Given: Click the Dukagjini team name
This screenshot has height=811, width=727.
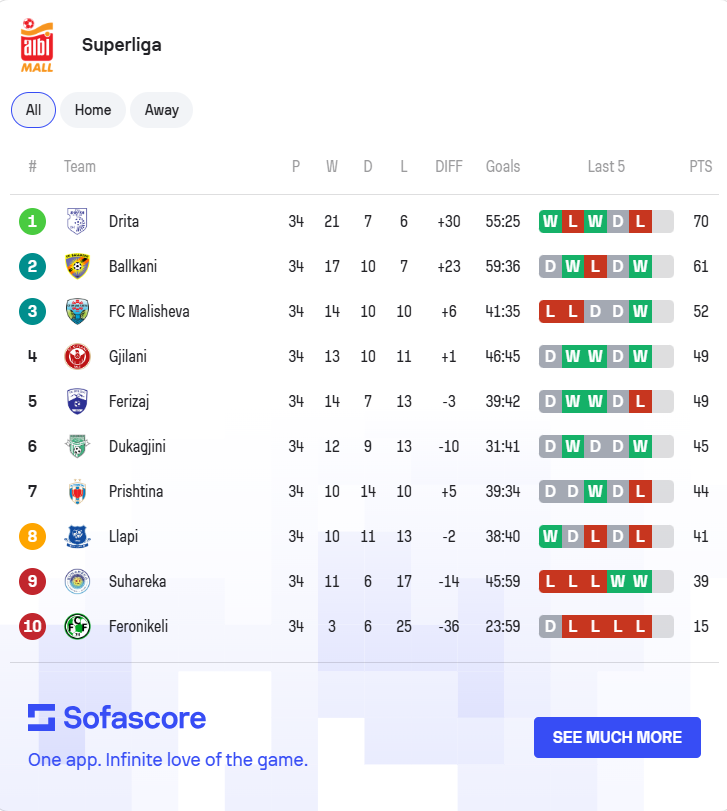Looking at the screenshot, I should pyautogui.click(x=137, y=446).
